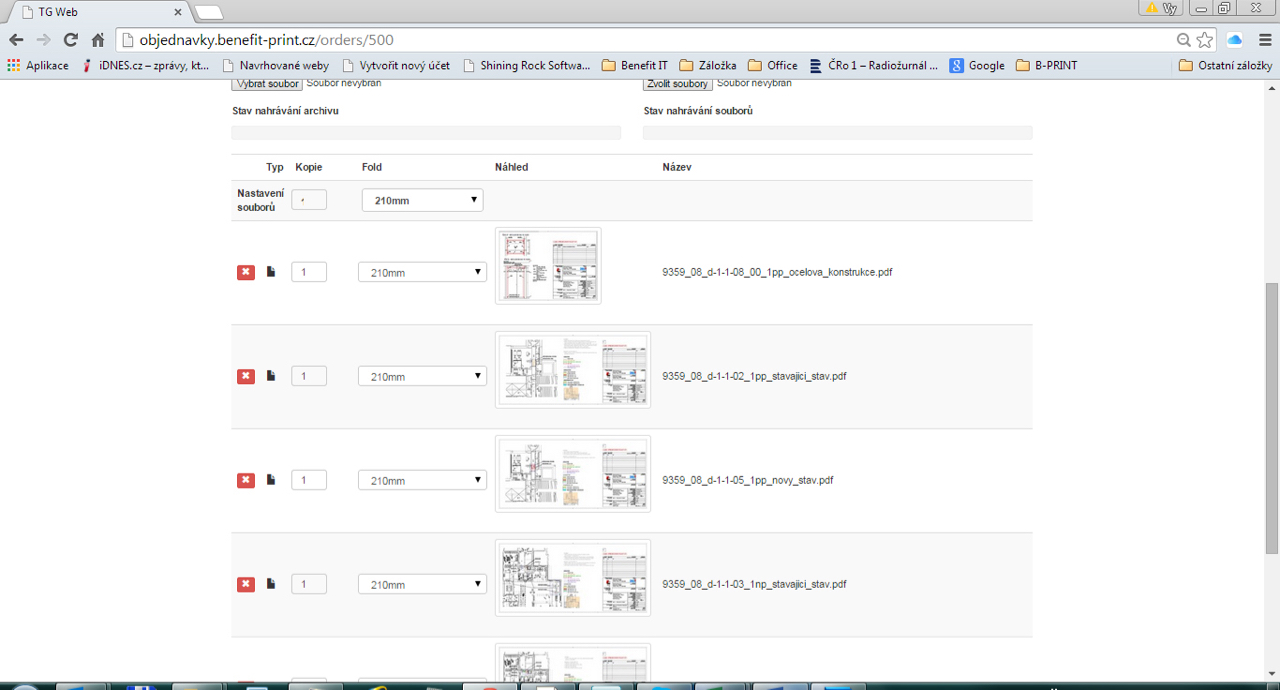Switch to the TG Web tab

tap(96, 12)
